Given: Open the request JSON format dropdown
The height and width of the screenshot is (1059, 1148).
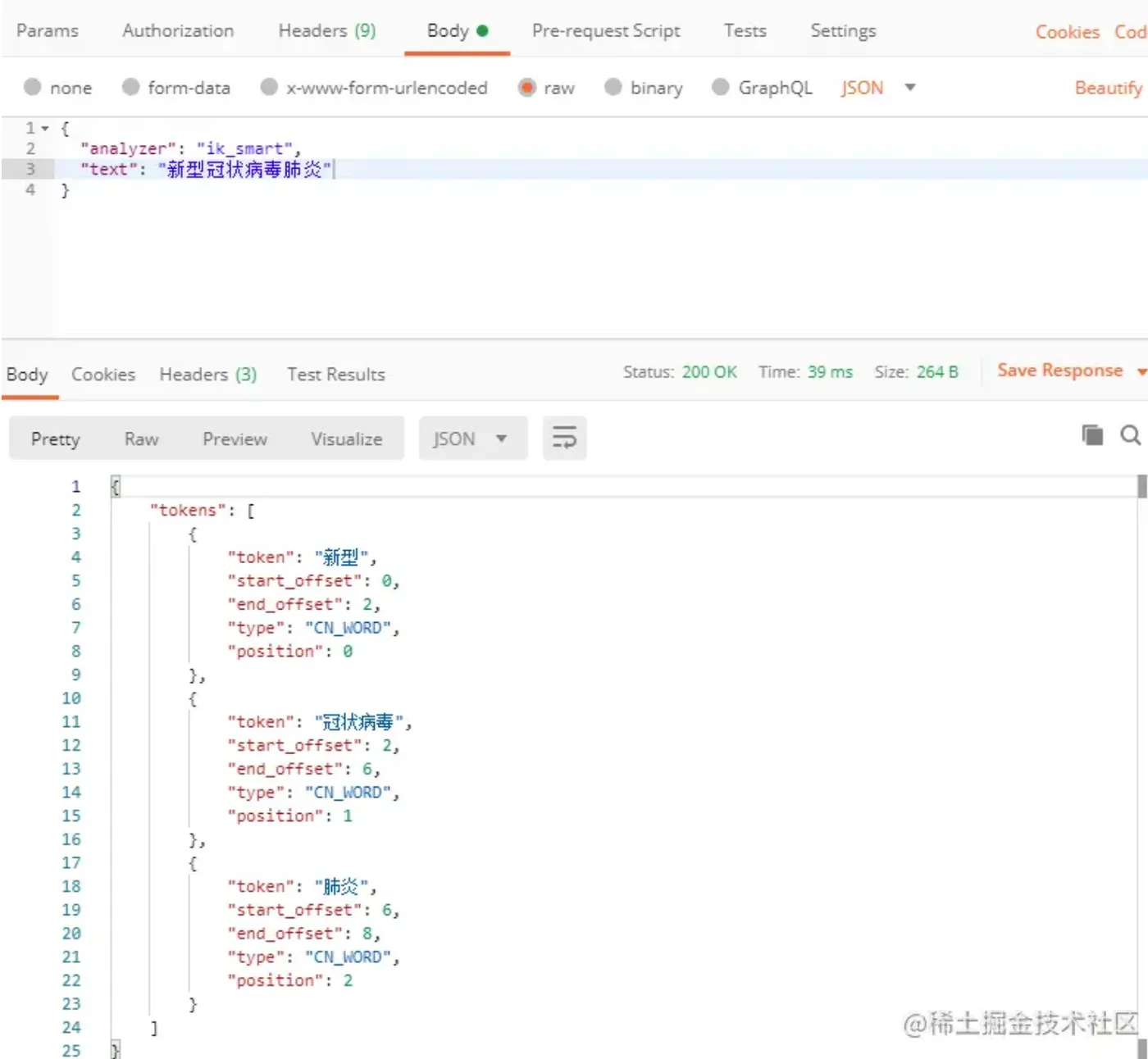Looking at the screenshot, I should [877, 88].
